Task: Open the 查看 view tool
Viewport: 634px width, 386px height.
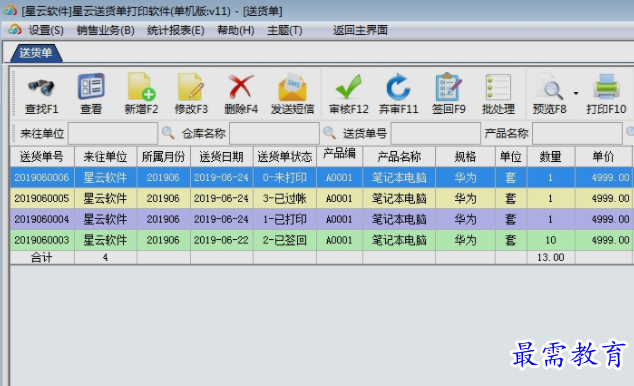Action: tap(91, 93)
